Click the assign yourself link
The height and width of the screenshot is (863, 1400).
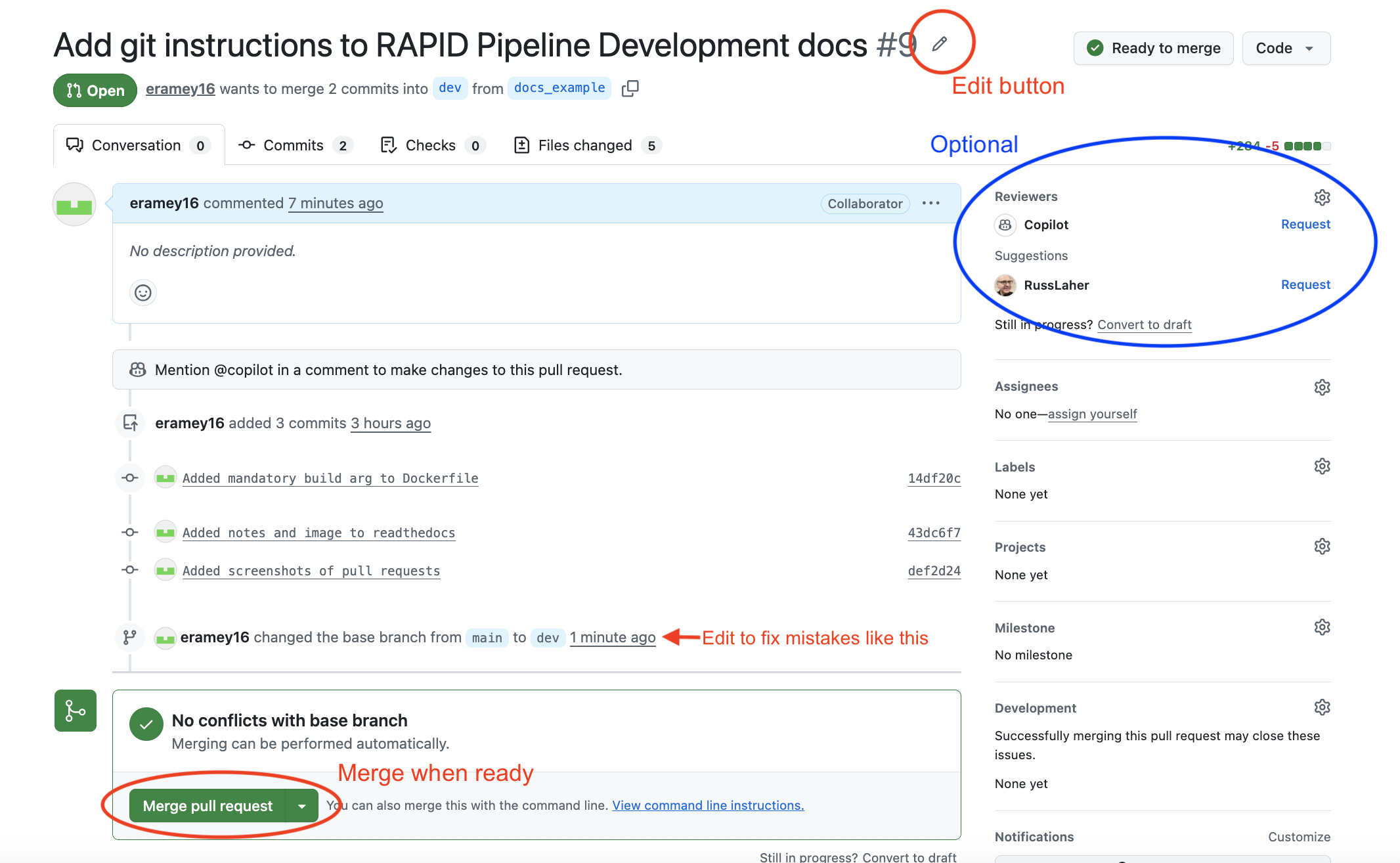click(x=1093, y=414)
